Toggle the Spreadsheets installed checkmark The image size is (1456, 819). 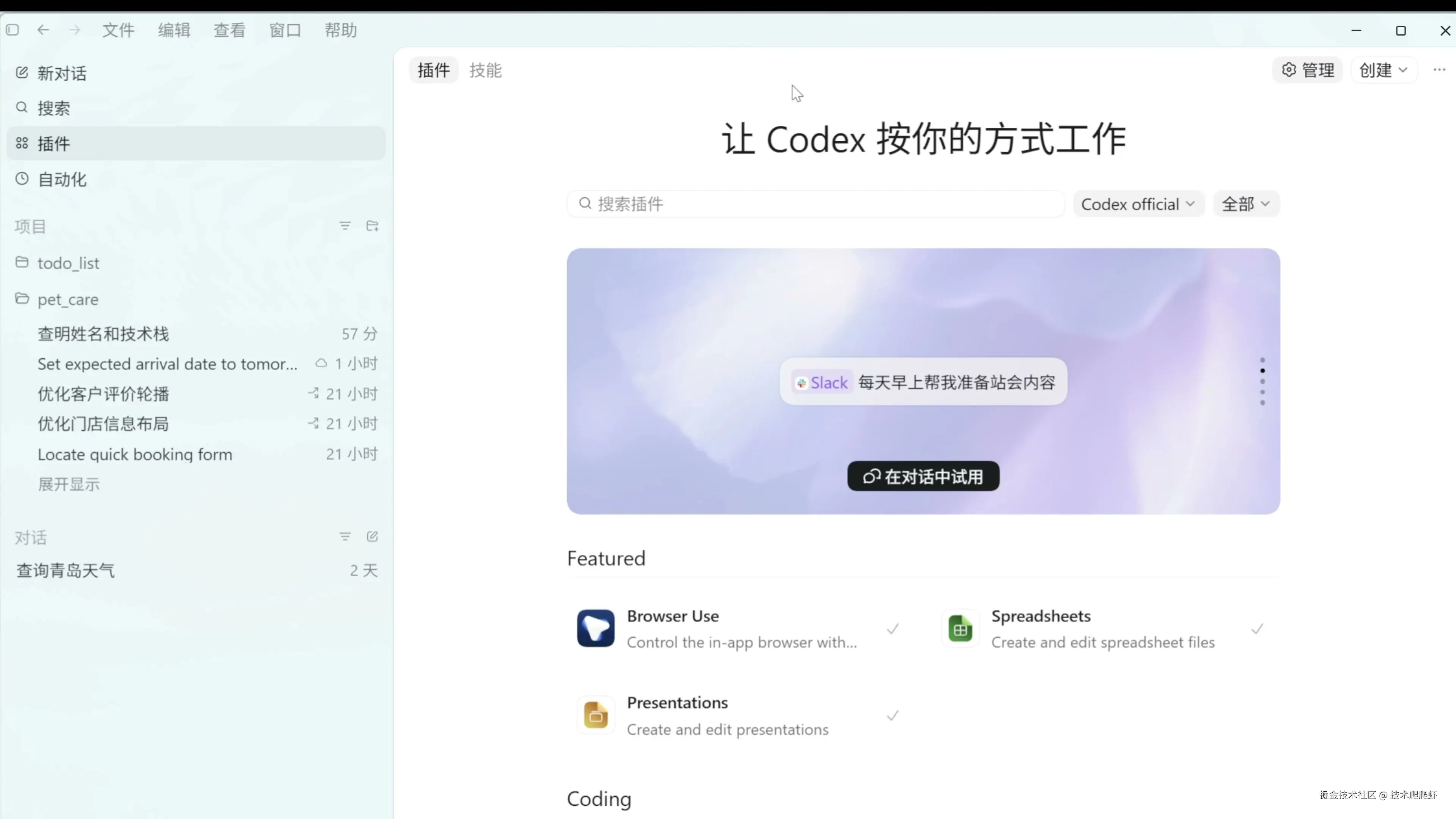coord(1257,629)
